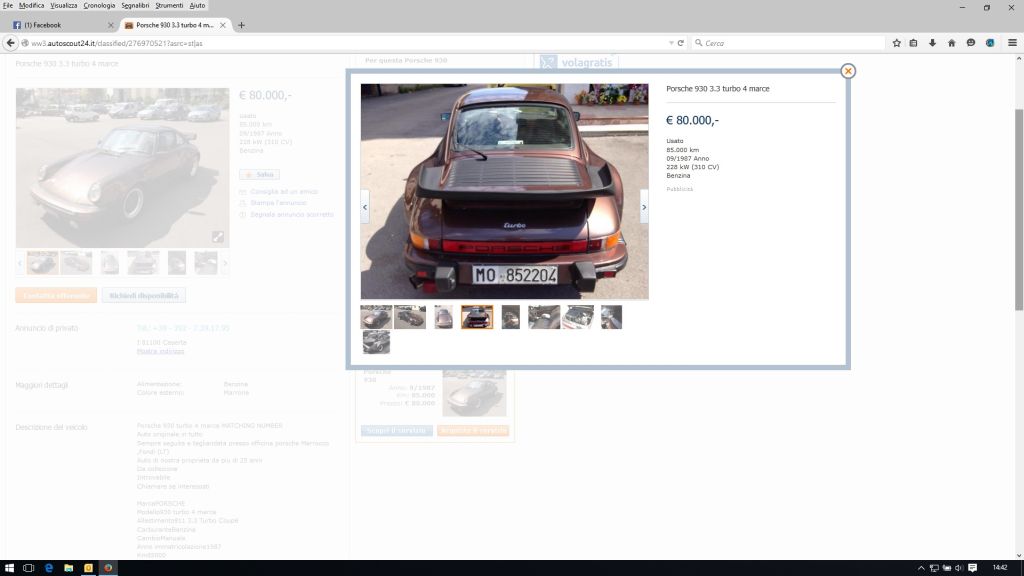This screenshot has height=576, width=1024.
Task: Close the Facebook tab
Action: tap(110, 25)
